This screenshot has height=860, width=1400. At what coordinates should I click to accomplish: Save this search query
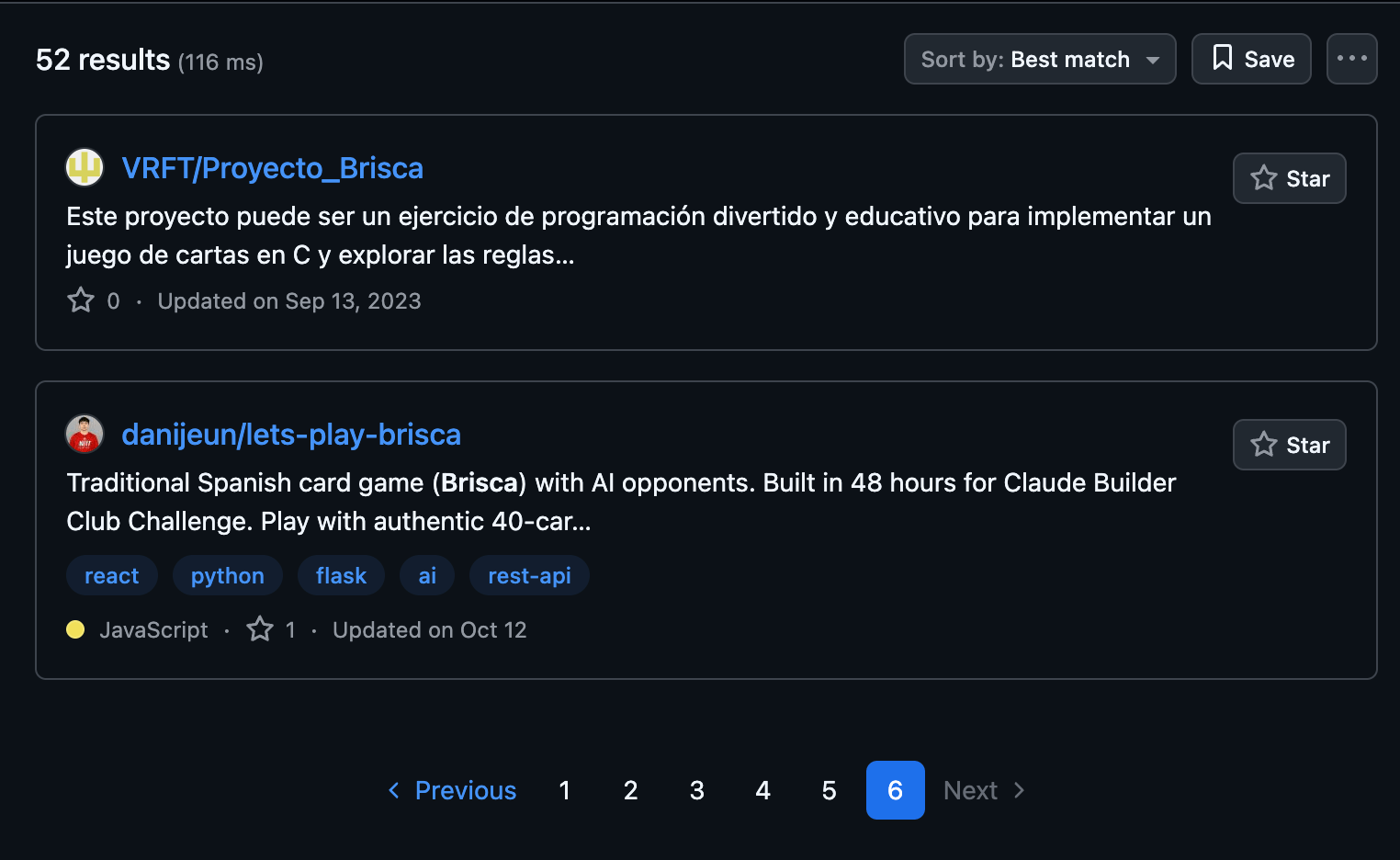[1251, 58]
